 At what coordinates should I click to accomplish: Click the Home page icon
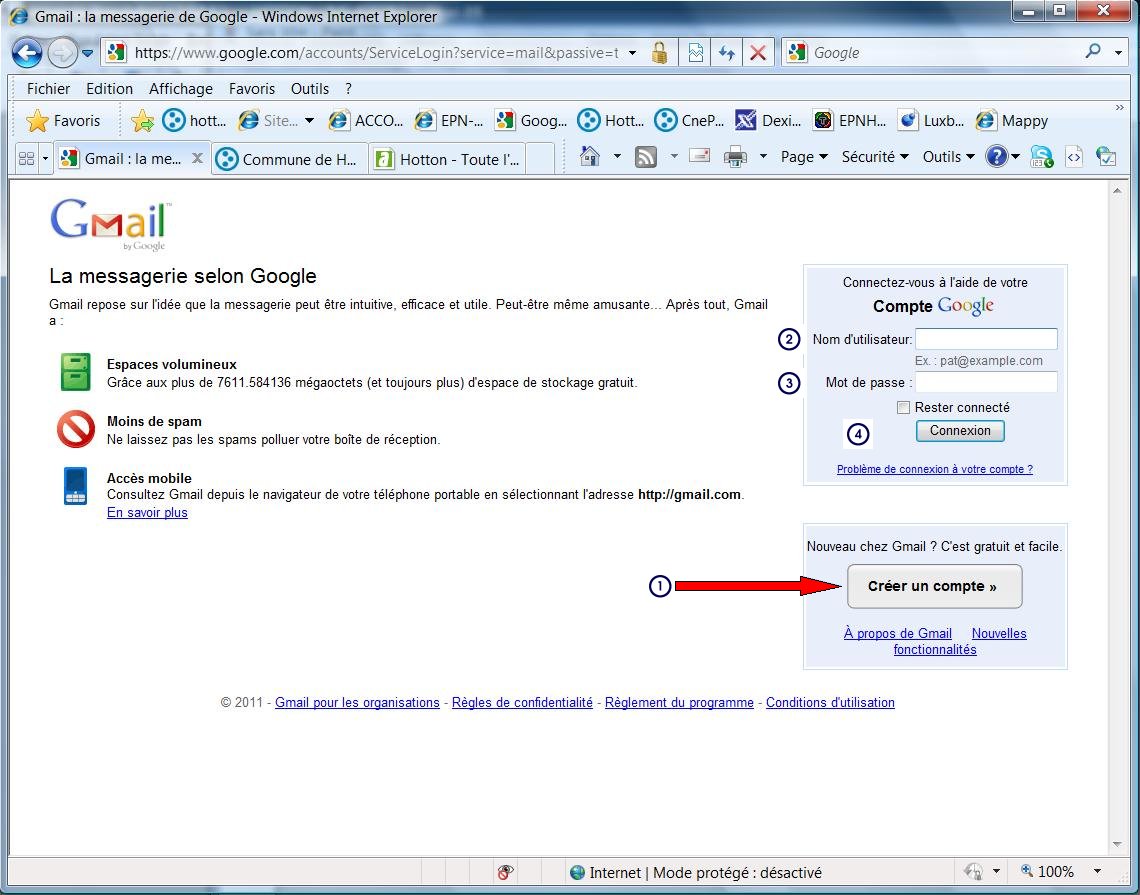(x=590, y=156)
